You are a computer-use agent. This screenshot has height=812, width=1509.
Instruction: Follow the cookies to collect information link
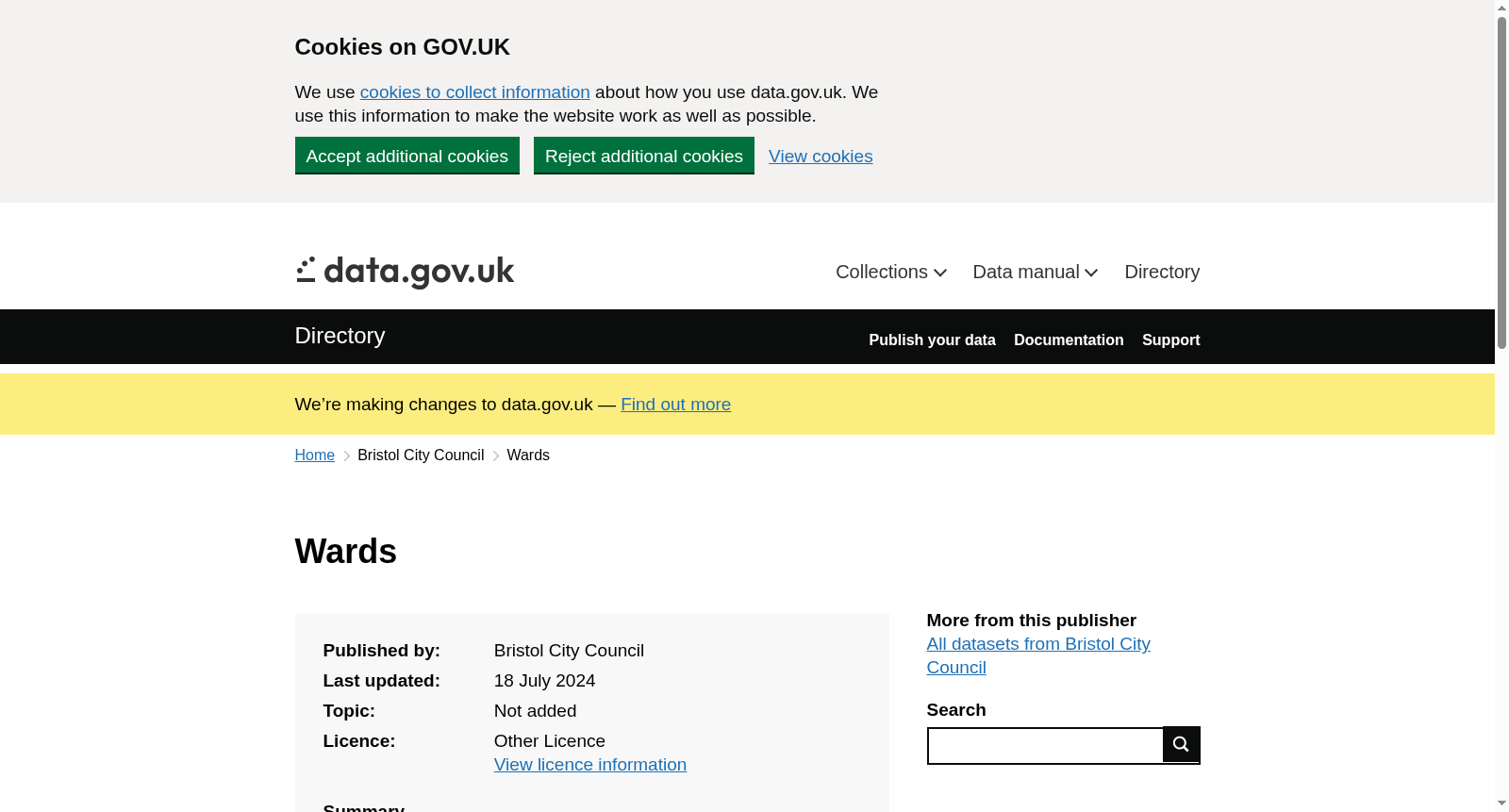[475, 92]
